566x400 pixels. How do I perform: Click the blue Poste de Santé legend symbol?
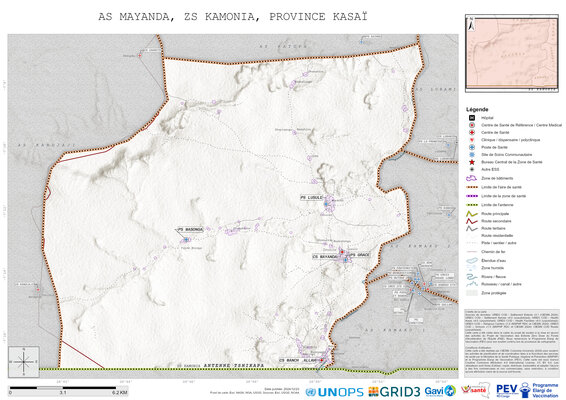click(471, 147)
